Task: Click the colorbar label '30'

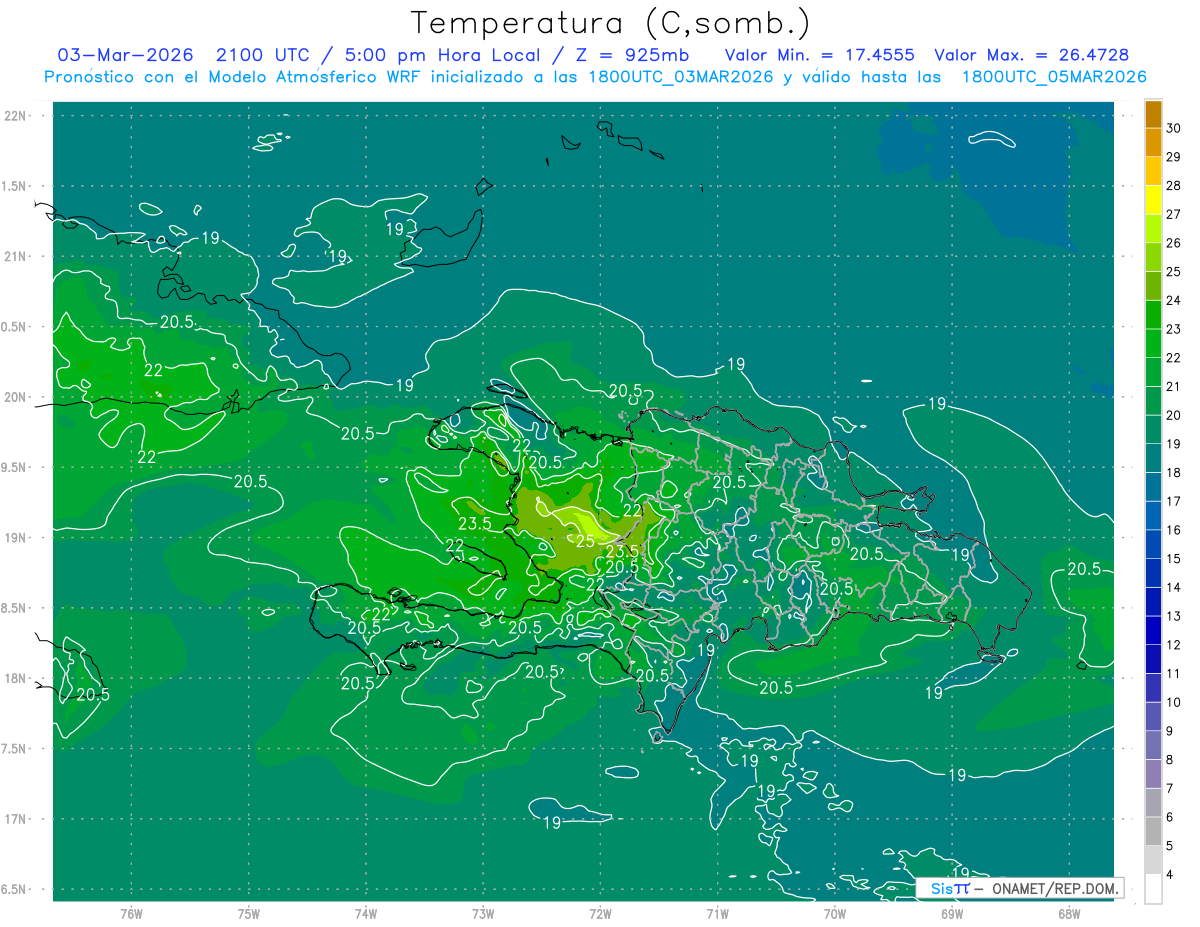Action: point(1173,128)
